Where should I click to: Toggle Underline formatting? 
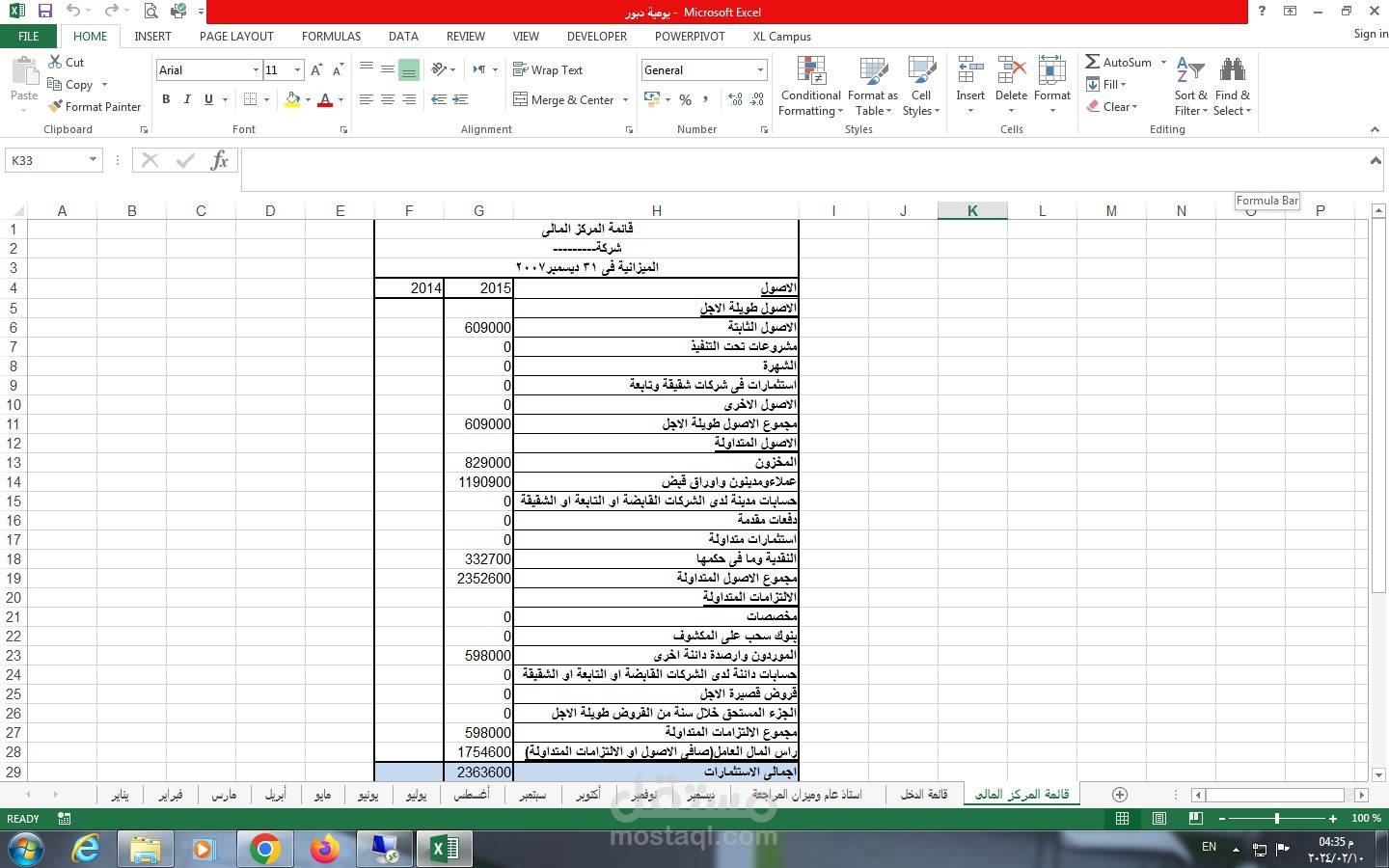208,99
